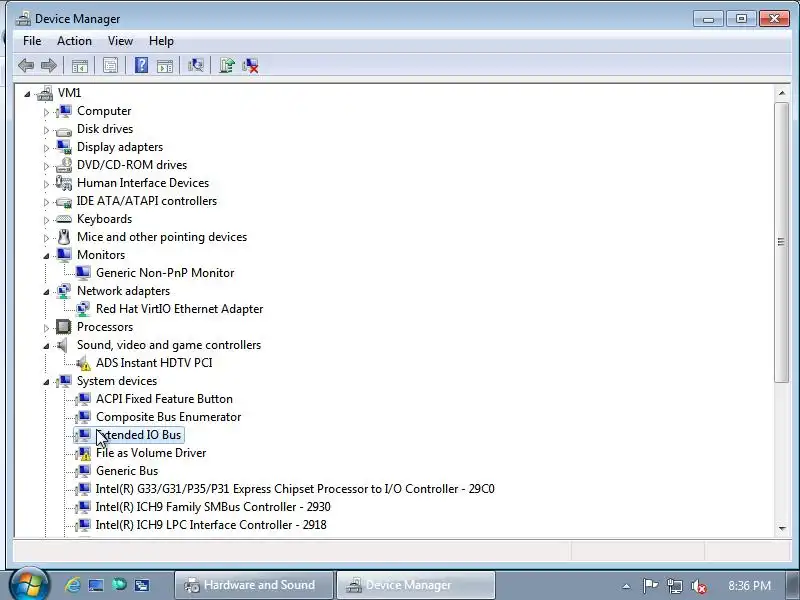Image resolution: width=800 pixels, height=600 pixels.
Task: Select ACPI Fixed Feature Button device
Action: (x=164, y=399)
